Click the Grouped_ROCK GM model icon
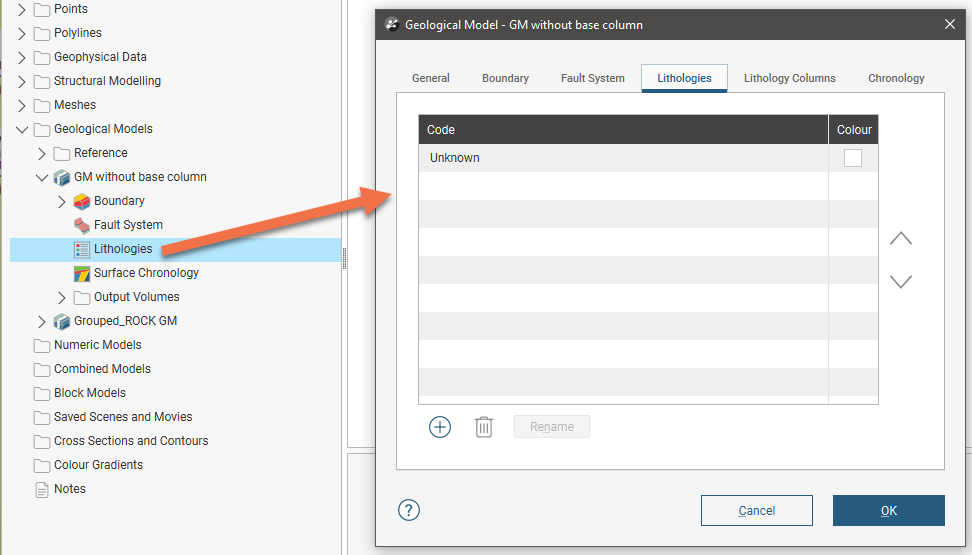 click(62, 321)
